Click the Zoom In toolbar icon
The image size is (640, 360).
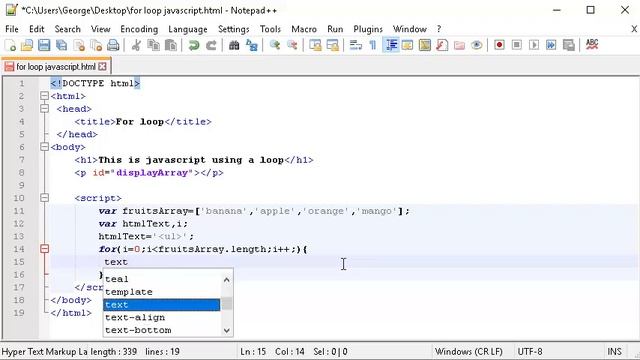point(274,45)
